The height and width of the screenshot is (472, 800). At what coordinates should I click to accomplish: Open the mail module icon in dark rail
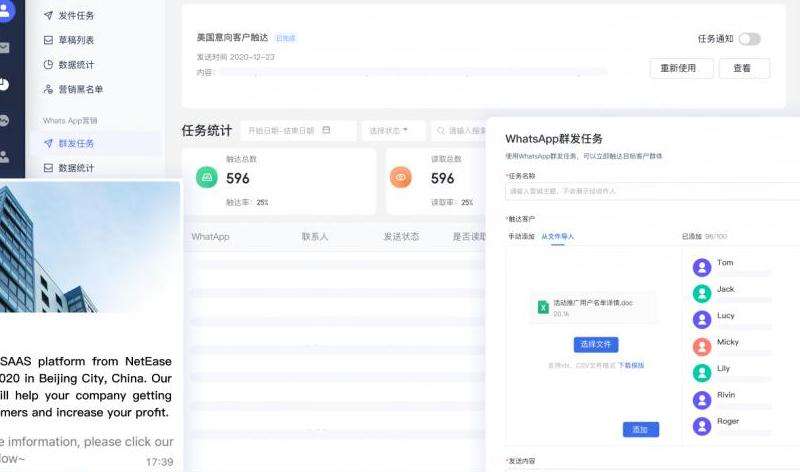pos(5,48)
